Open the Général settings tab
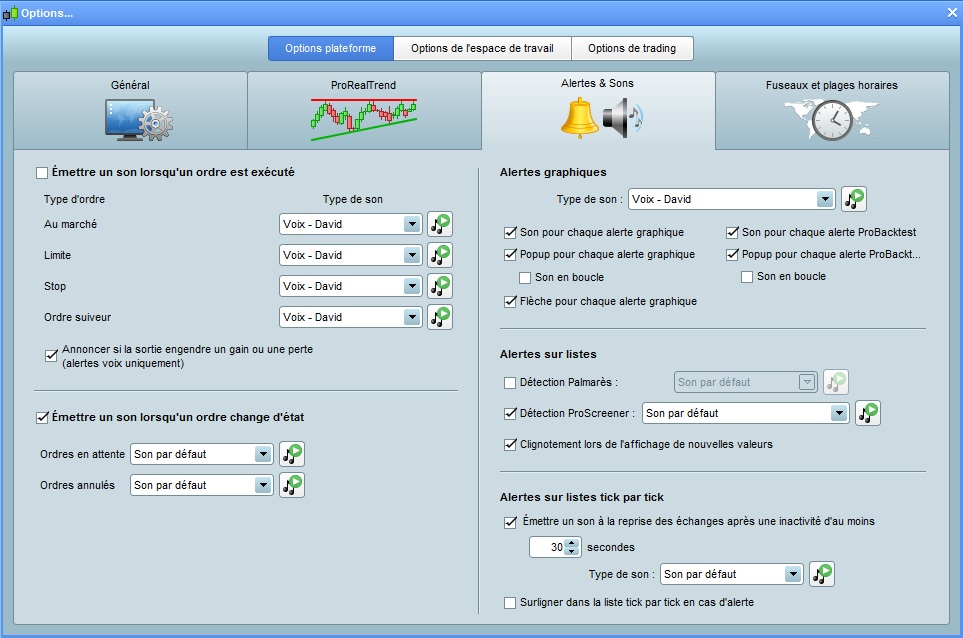963x638 pixels. [130, 111]
